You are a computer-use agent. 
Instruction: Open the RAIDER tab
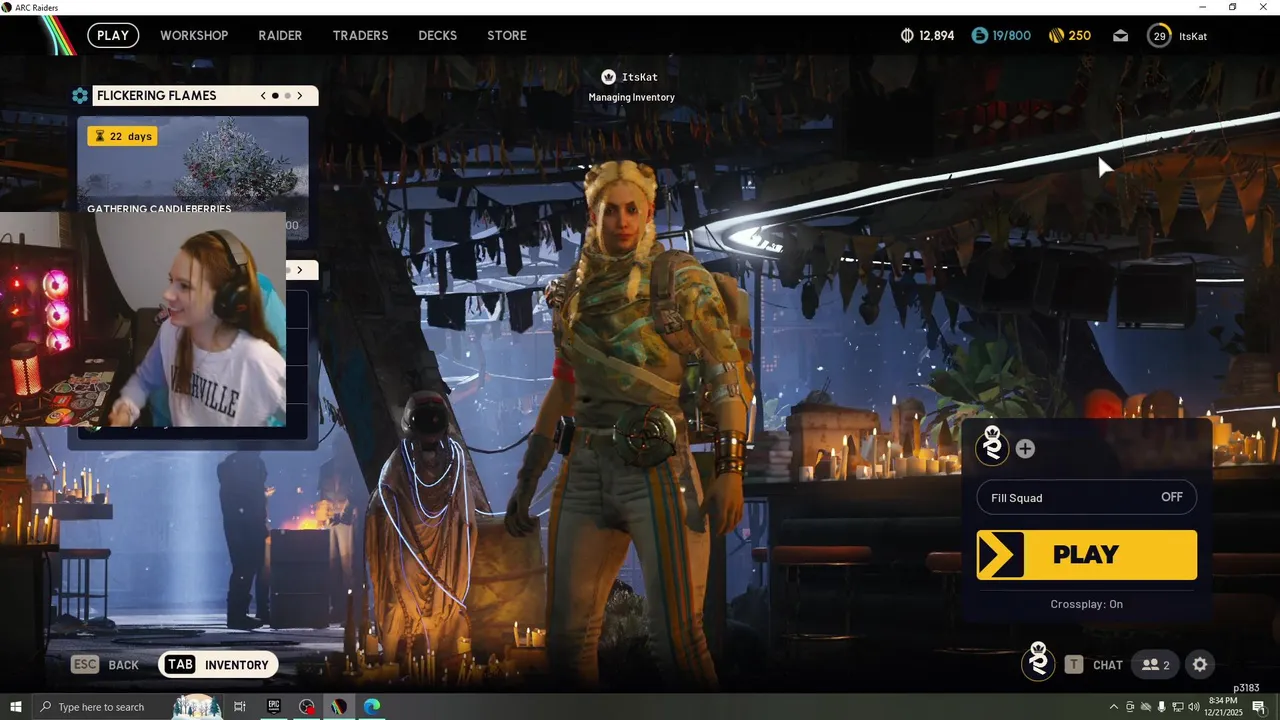pyautogui.click(x=280, y=35)
